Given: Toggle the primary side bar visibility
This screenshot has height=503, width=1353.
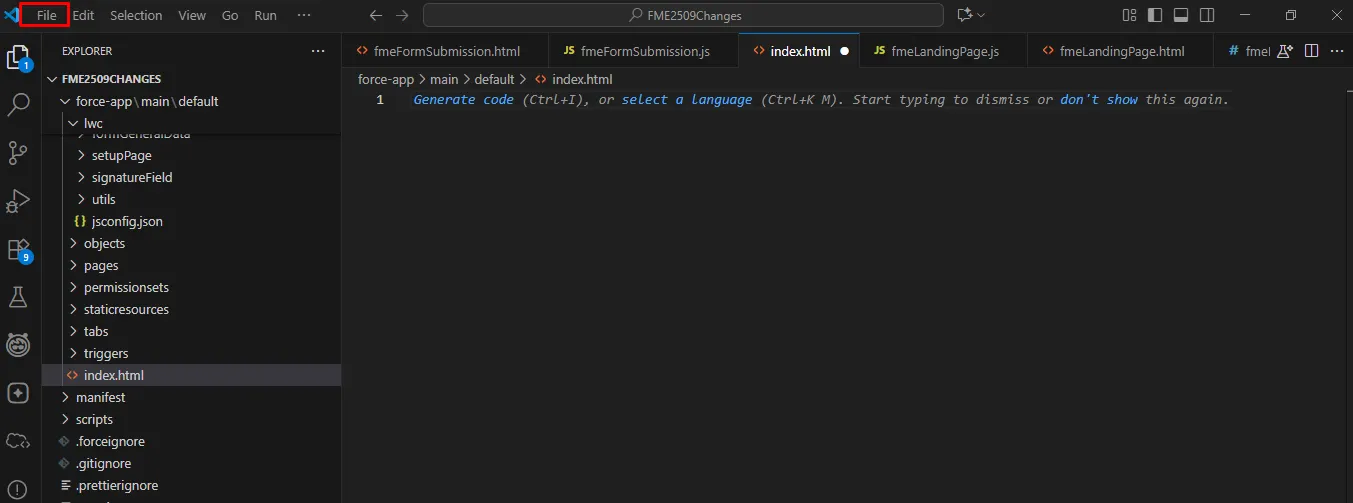Looking at the screenshot, I should click(1155, 15).
